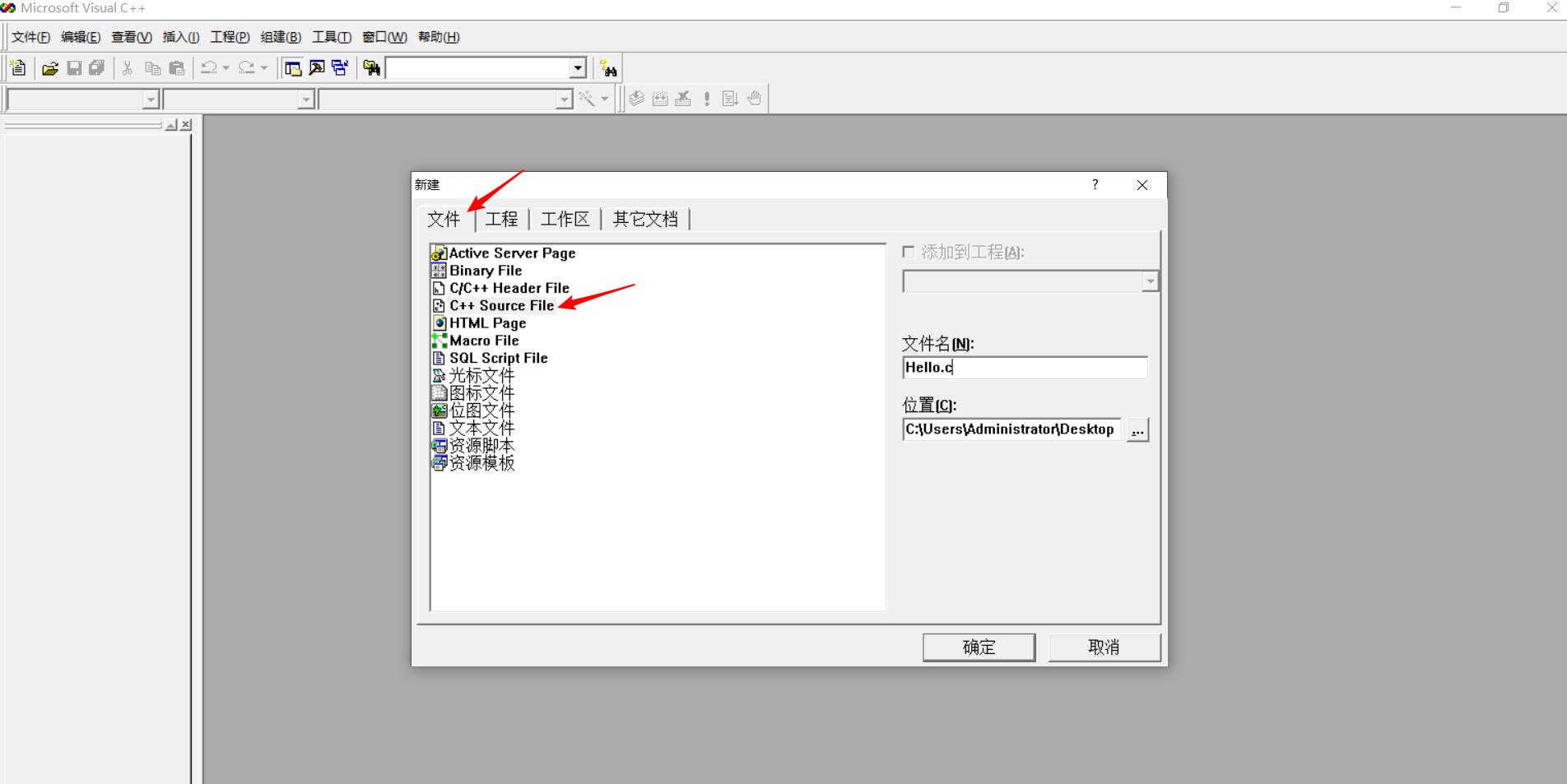Enable the 添加到工程(A) checkbox
This screenshot has width=1567, height=784.
[909, 252]
